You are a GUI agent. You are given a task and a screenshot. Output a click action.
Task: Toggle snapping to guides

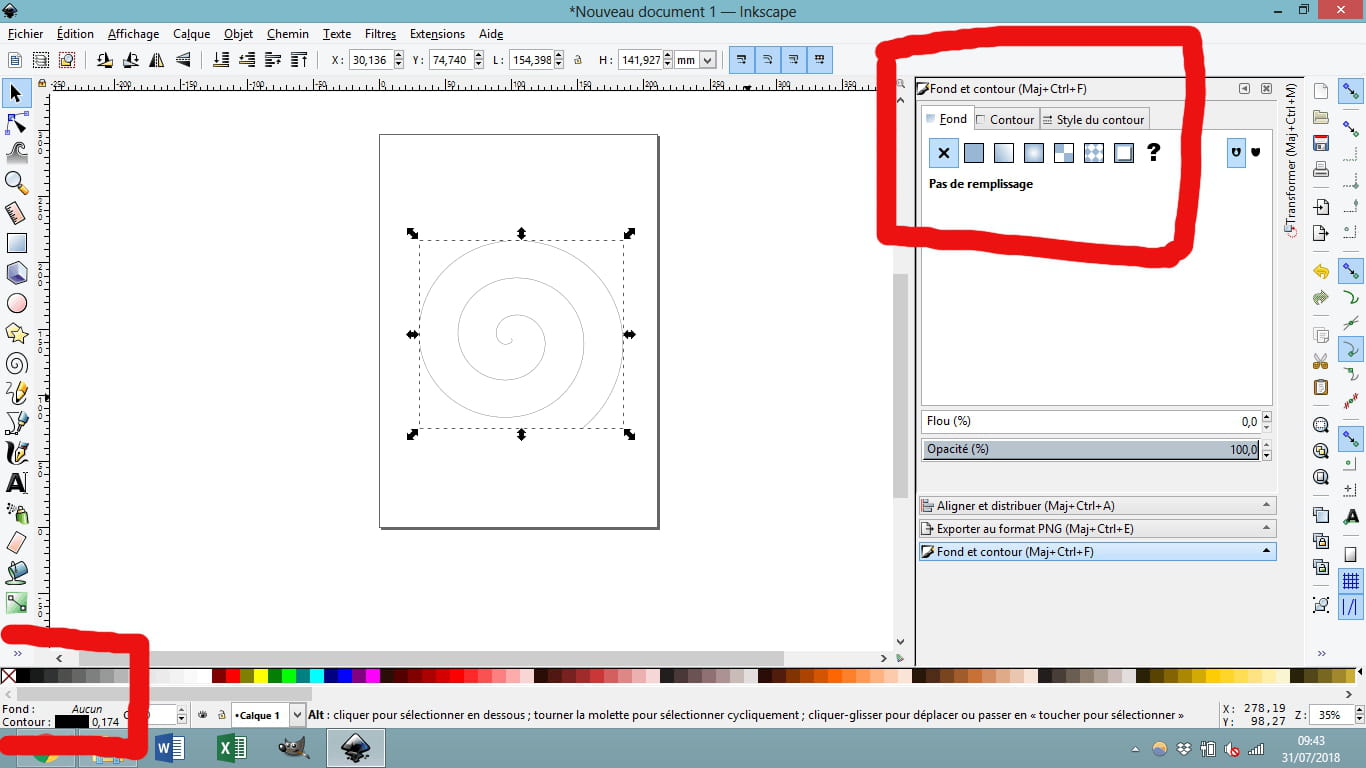(x=1351, y=607)
